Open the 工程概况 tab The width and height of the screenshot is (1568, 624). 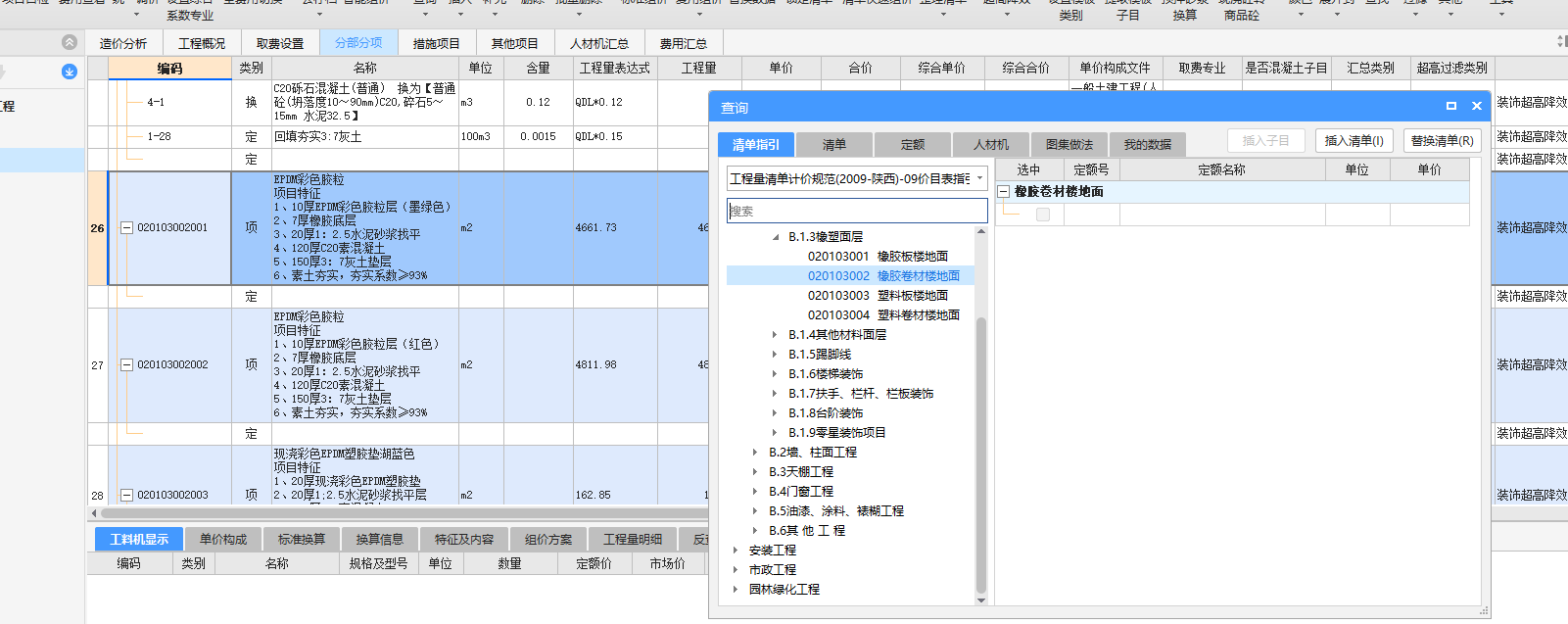point(202,43)
